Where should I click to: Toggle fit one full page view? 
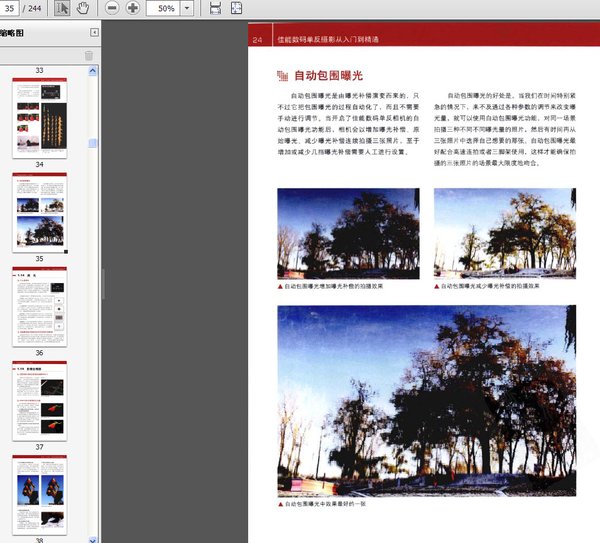236,8
